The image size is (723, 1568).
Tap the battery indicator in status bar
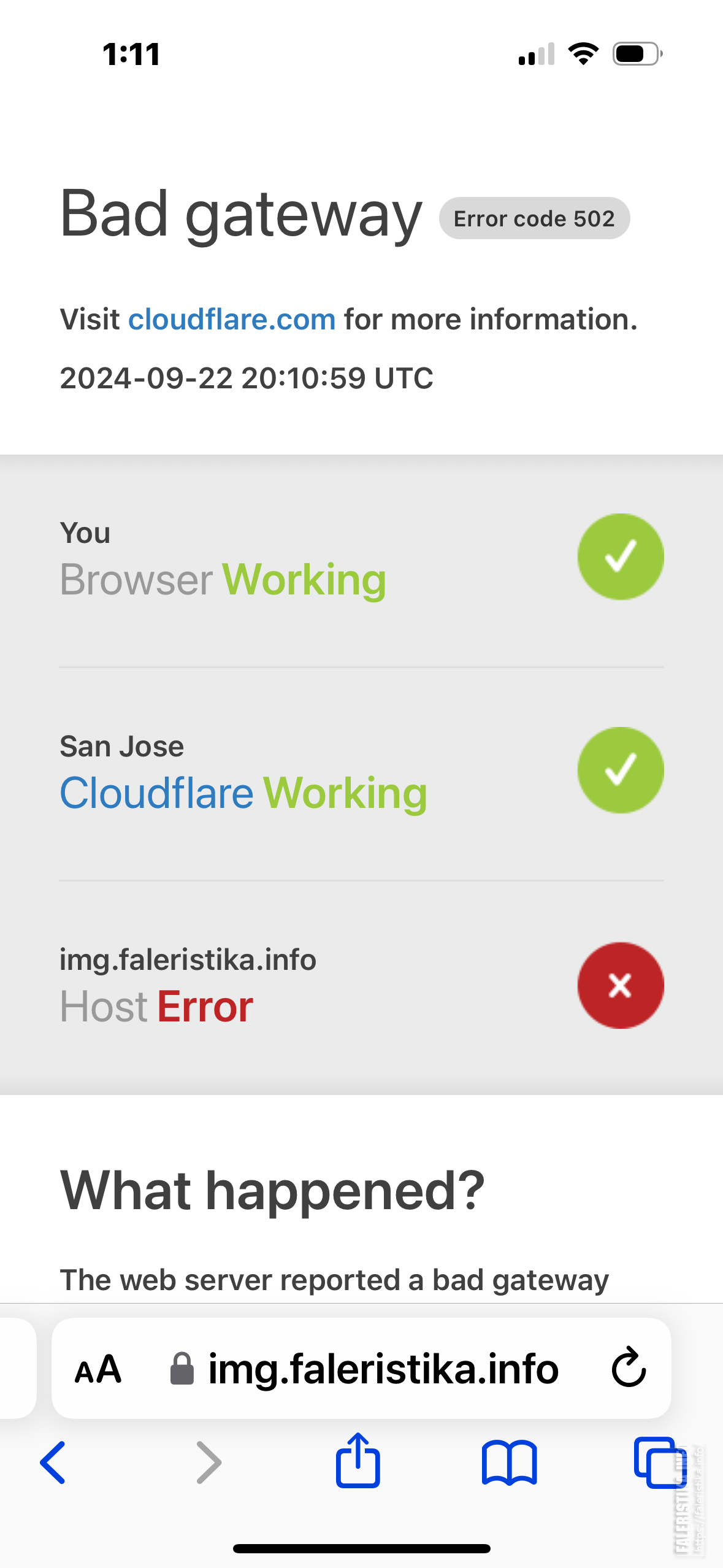pyautogui.click(x=638, y=54)
